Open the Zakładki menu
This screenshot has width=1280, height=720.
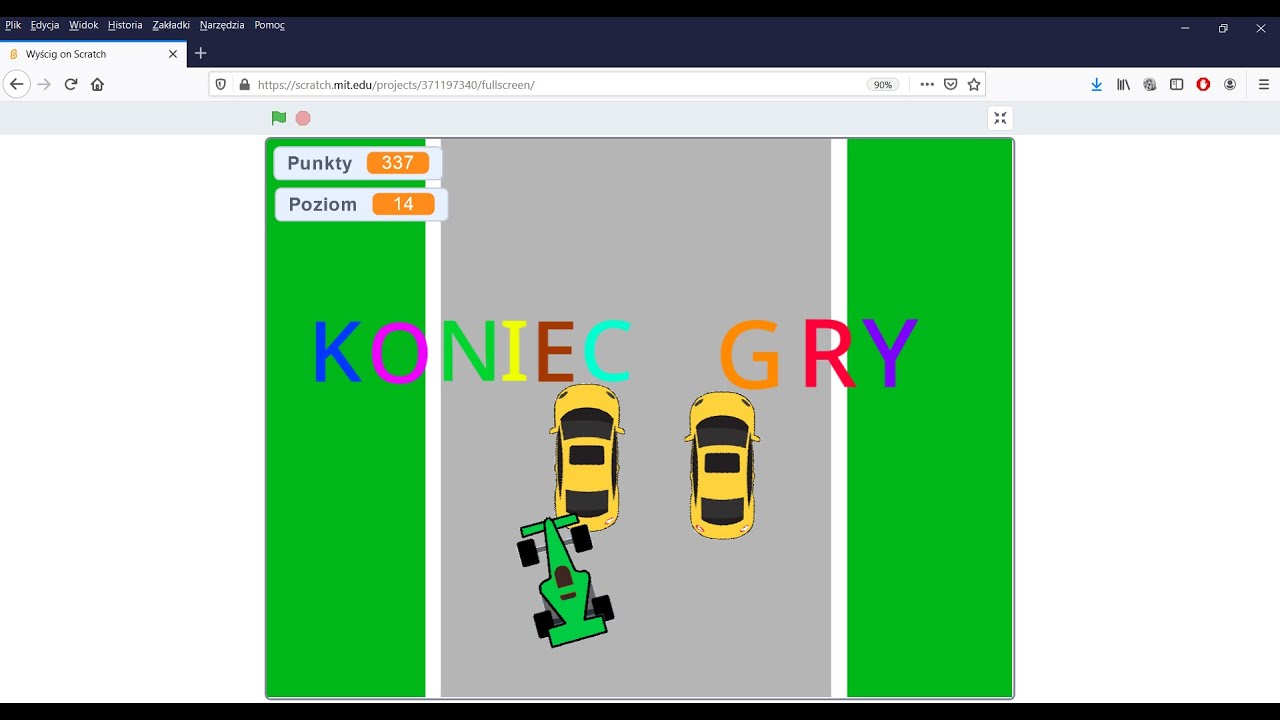tap(171, 25)
